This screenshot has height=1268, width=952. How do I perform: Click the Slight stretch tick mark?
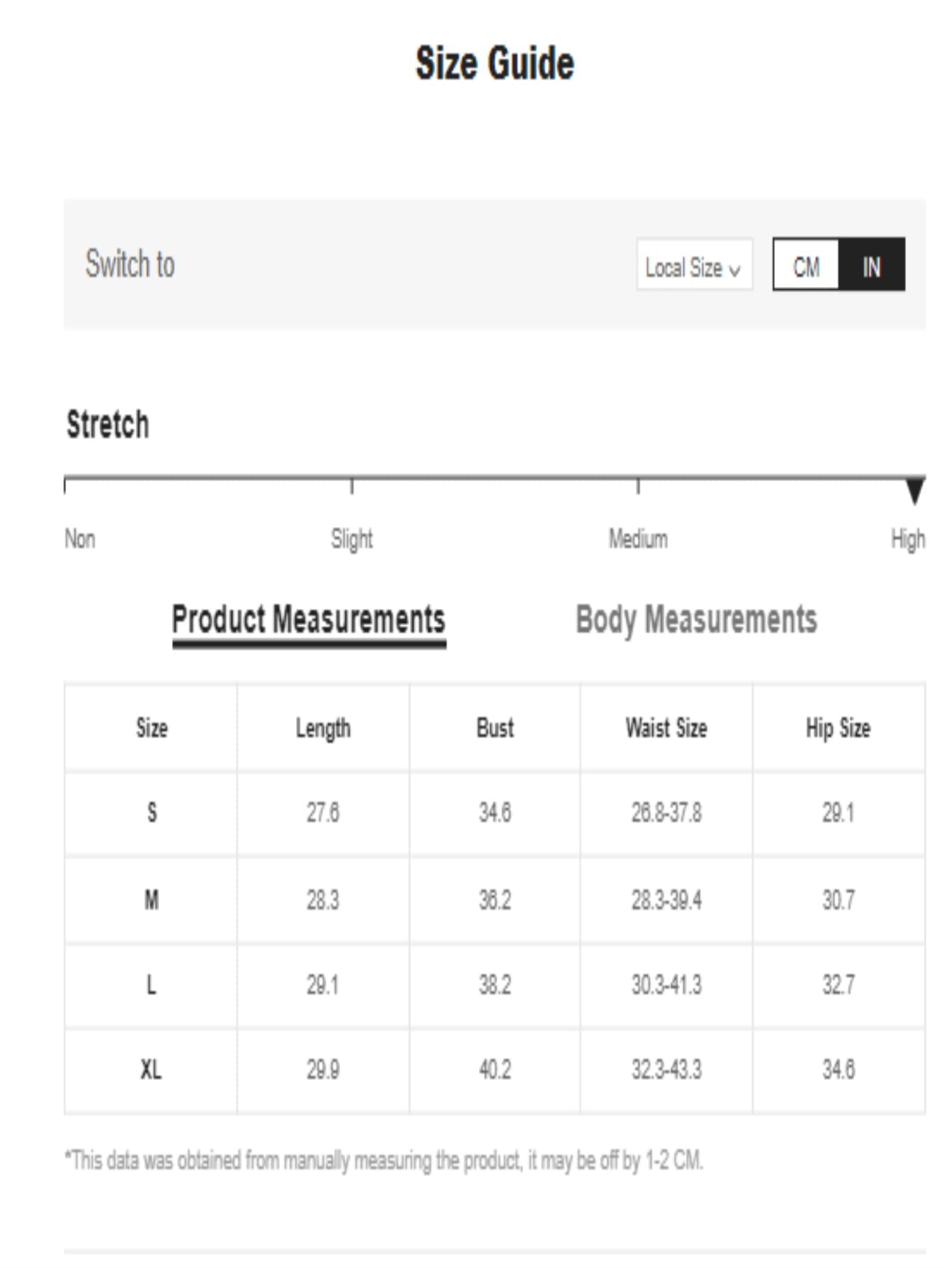pos(352,486)
